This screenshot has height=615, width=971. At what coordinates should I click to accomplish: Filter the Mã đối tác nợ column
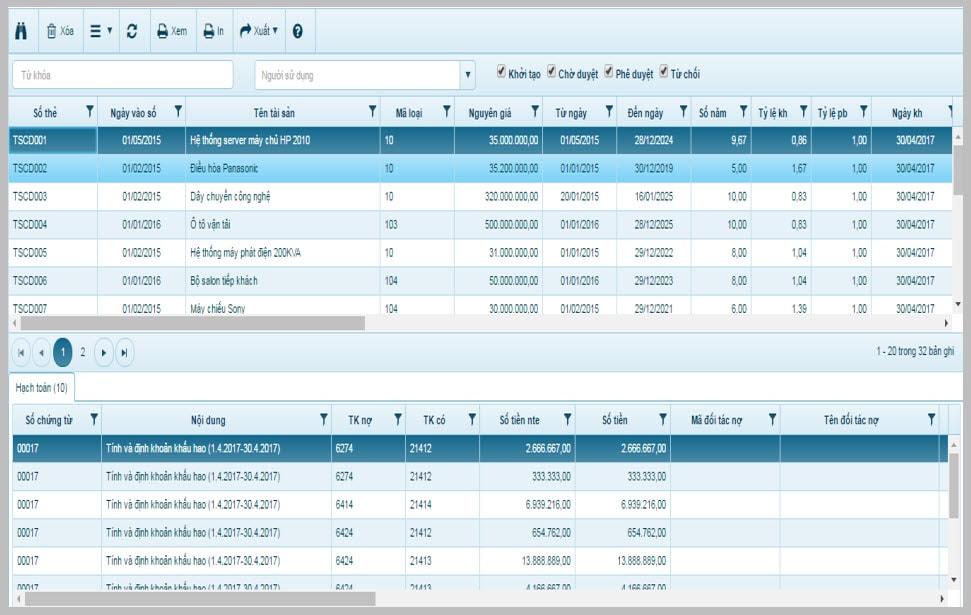(773, 419)
